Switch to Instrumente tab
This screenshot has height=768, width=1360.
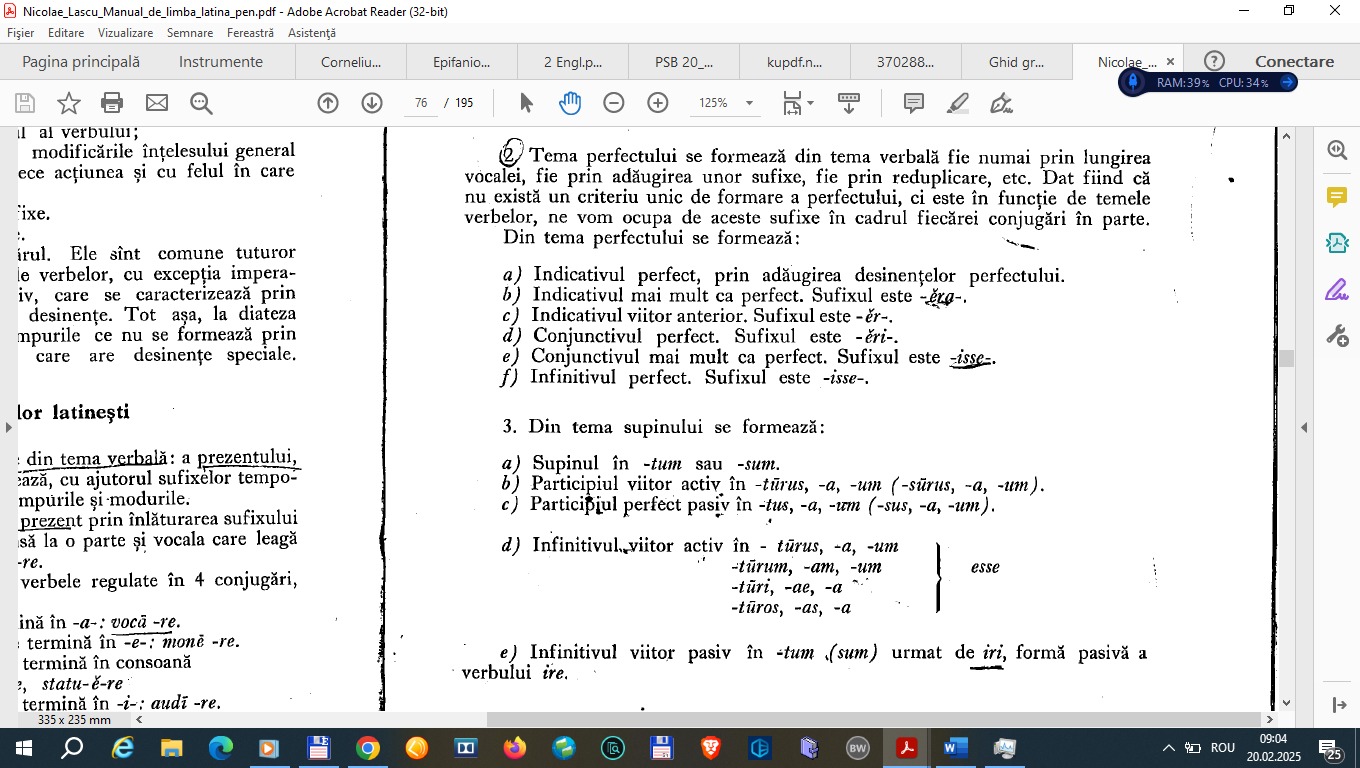pyautogui.click(x=221, y=62)
